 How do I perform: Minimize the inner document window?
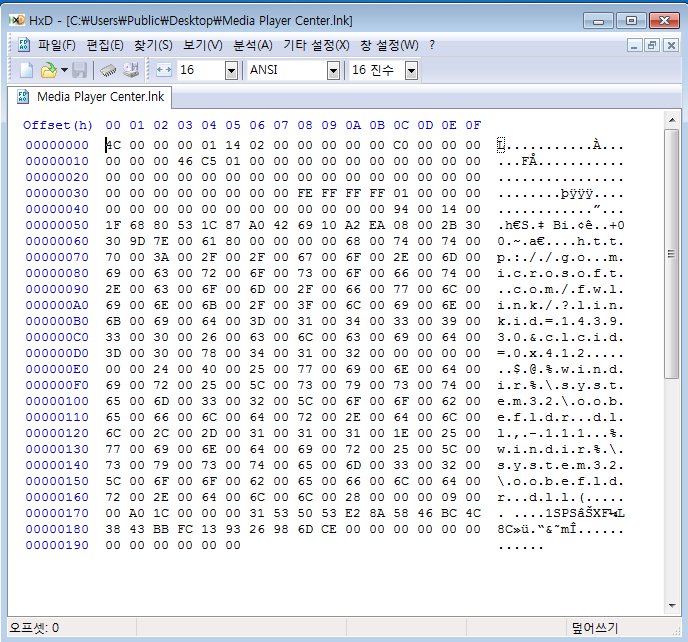[x=634, y=45]
